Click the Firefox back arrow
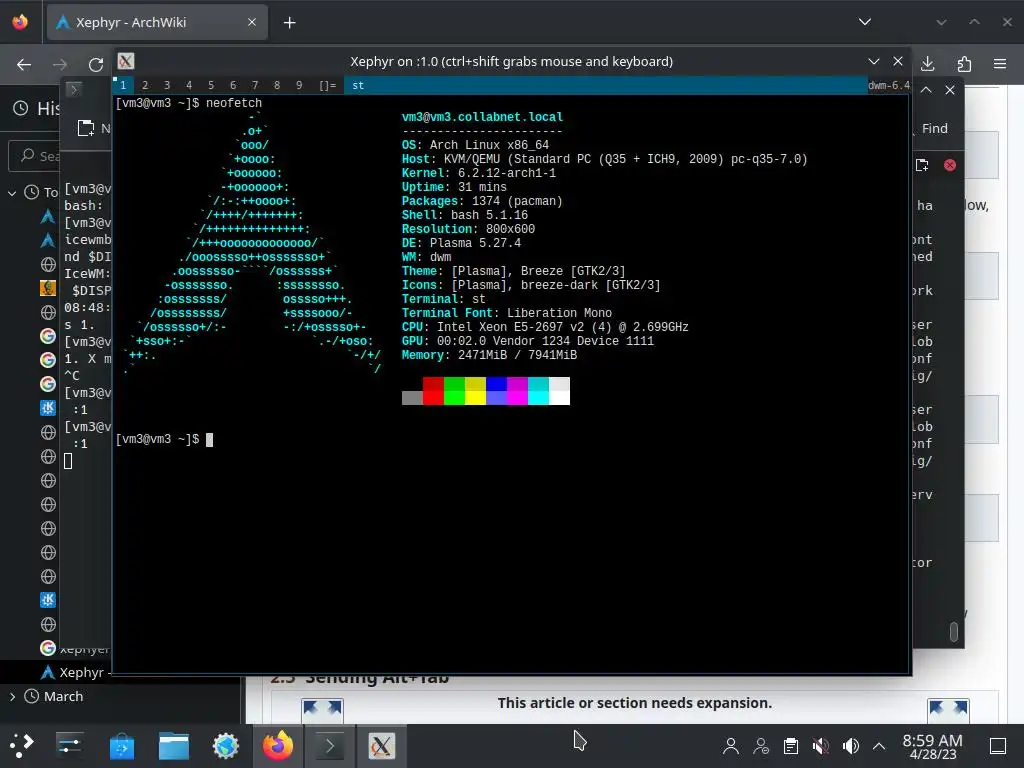This screenshot has height=768, width=1024. tap(24, 64)
